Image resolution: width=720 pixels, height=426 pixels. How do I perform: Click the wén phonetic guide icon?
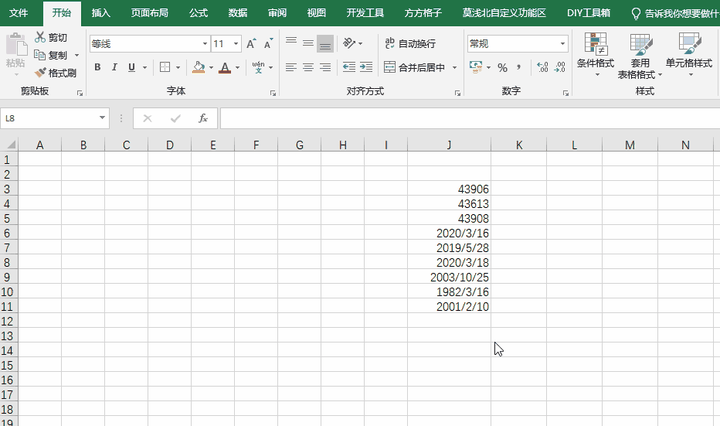(258, 67)
